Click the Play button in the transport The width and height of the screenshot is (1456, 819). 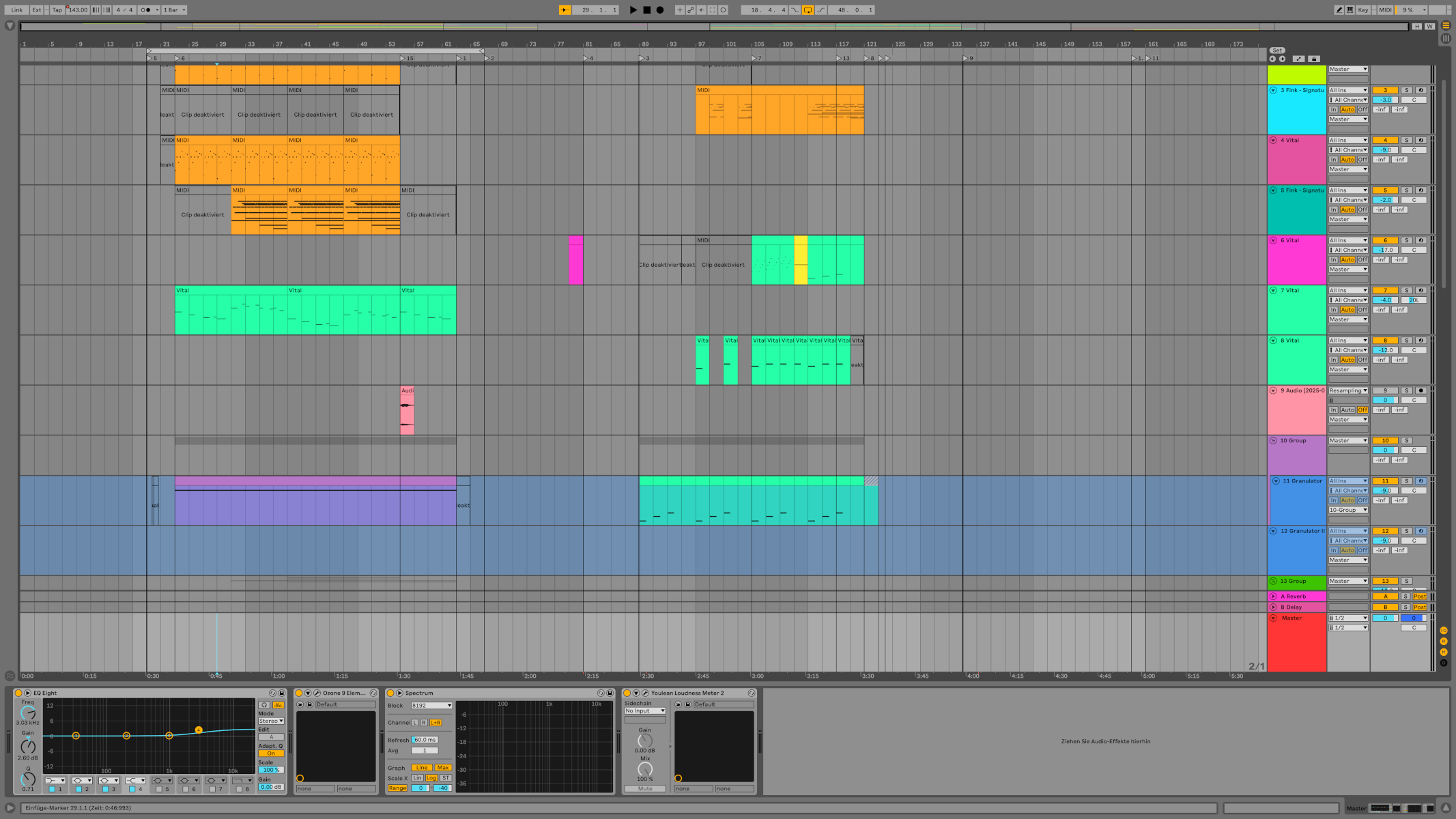pos(633,10)
